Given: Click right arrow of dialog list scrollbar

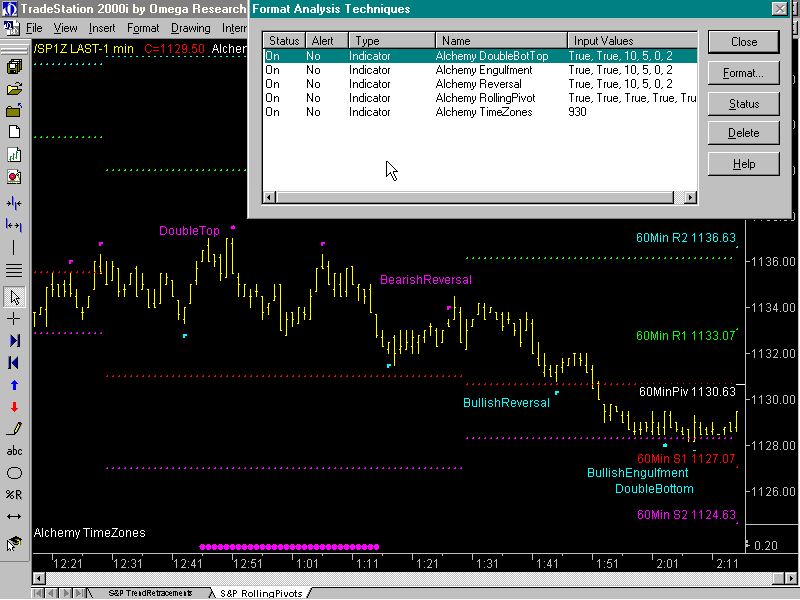Looking at the screenshot, I should pyautogui.click(x=690, y=197).
